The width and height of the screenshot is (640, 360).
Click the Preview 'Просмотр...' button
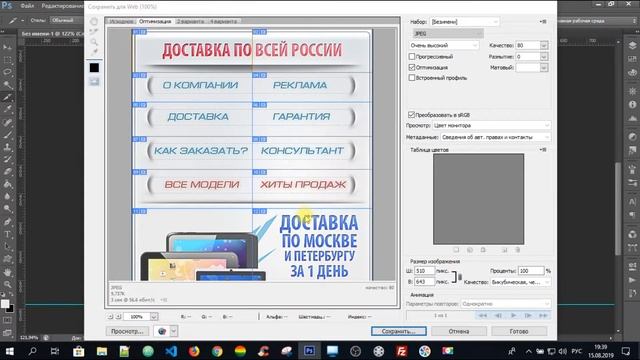point(127,331)
